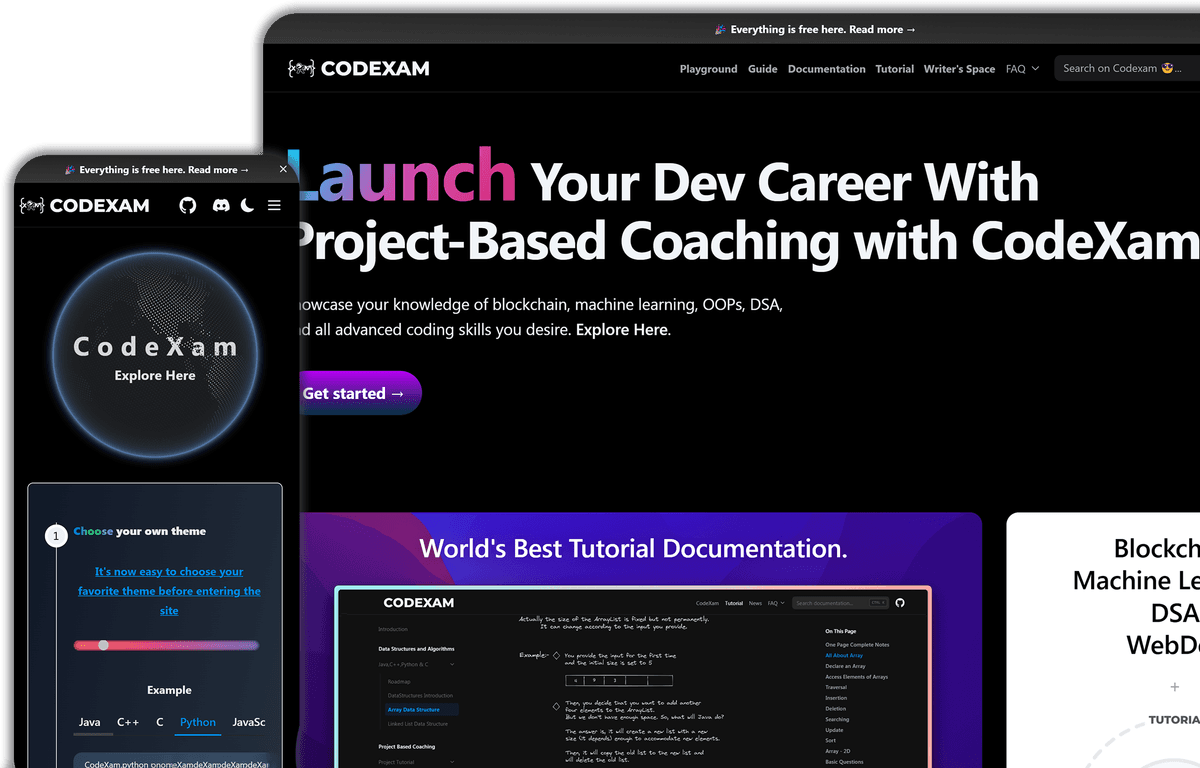
Task: Open News in documentation preview header
Action: 755,603
